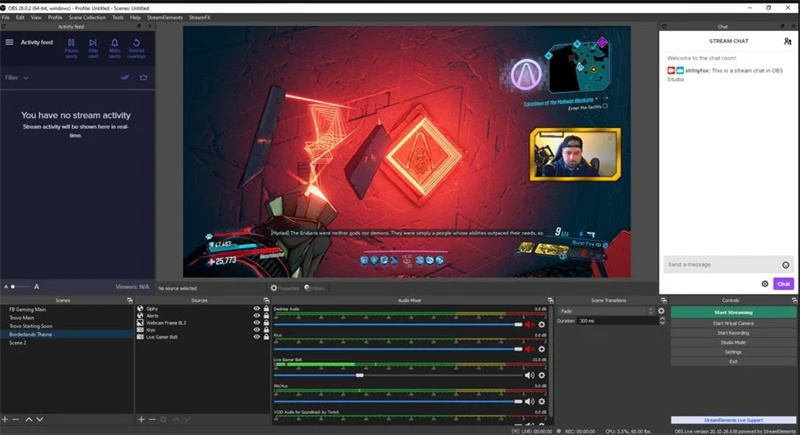Open scene transition properties gear
Image resolution: width=800 pixels, height=435 pixels.
coord(661,311)
